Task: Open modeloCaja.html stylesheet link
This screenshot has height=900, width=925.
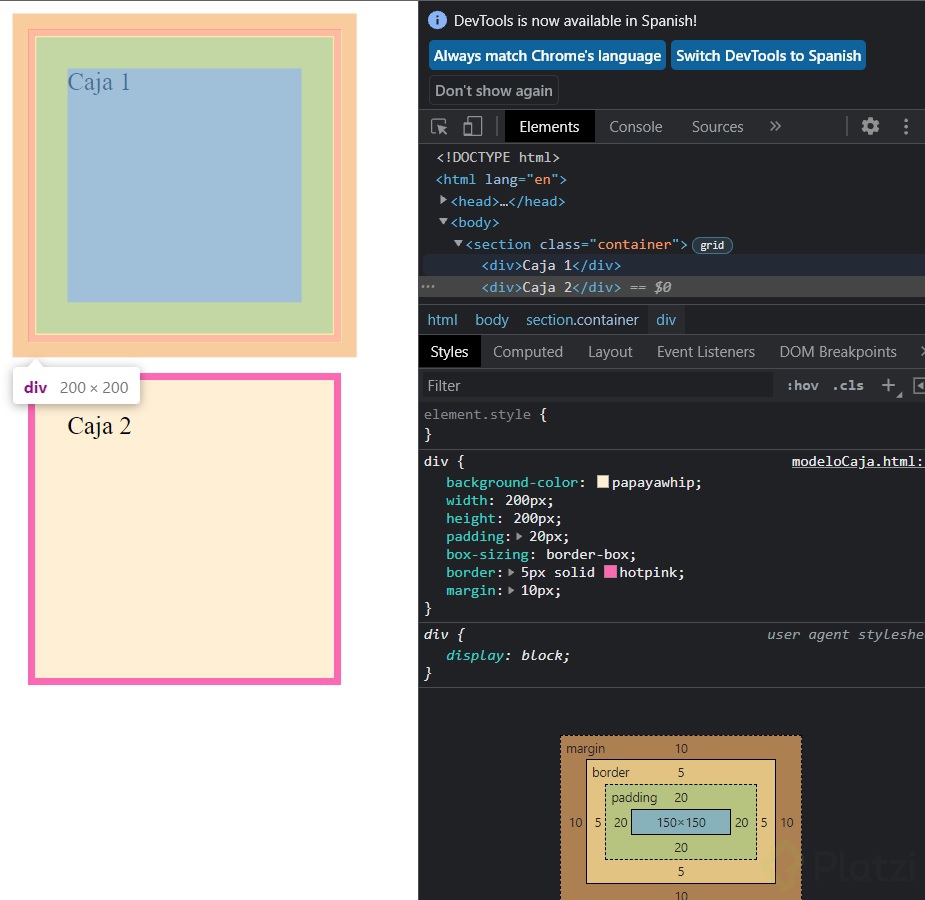Action: coord(853,461)
